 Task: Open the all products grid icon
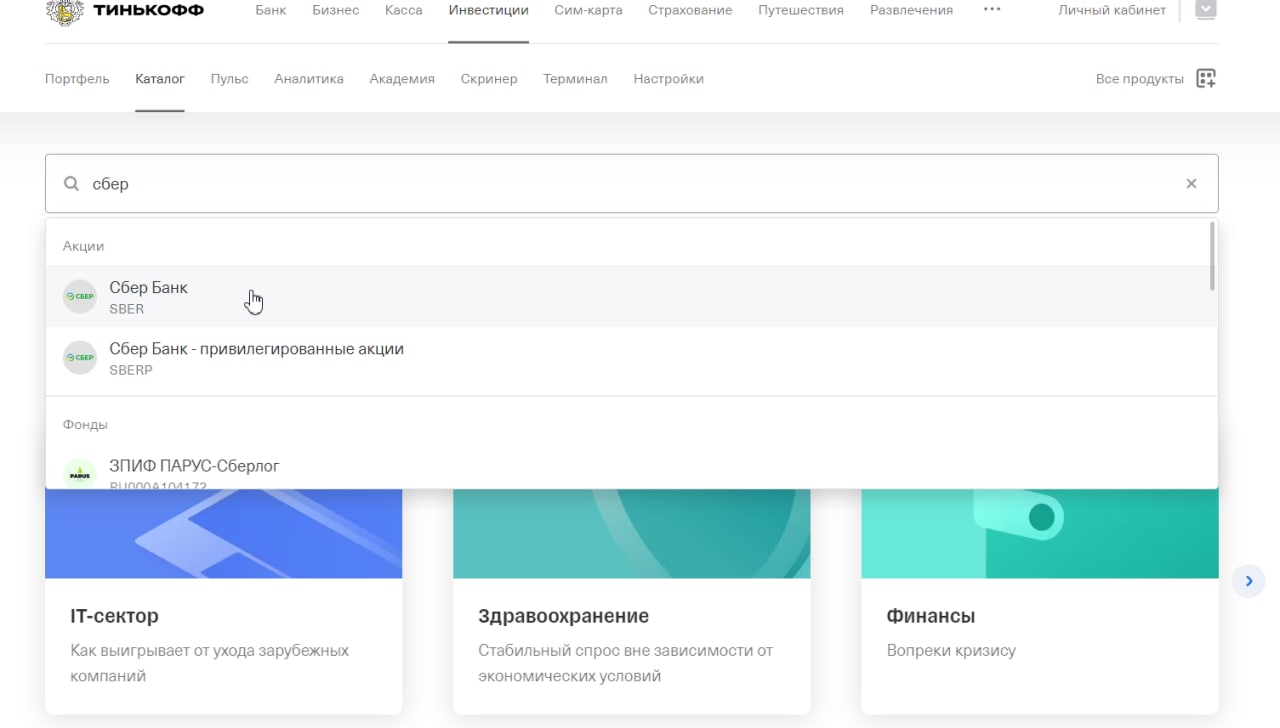pyautogui.click(x=1206, y=79)
